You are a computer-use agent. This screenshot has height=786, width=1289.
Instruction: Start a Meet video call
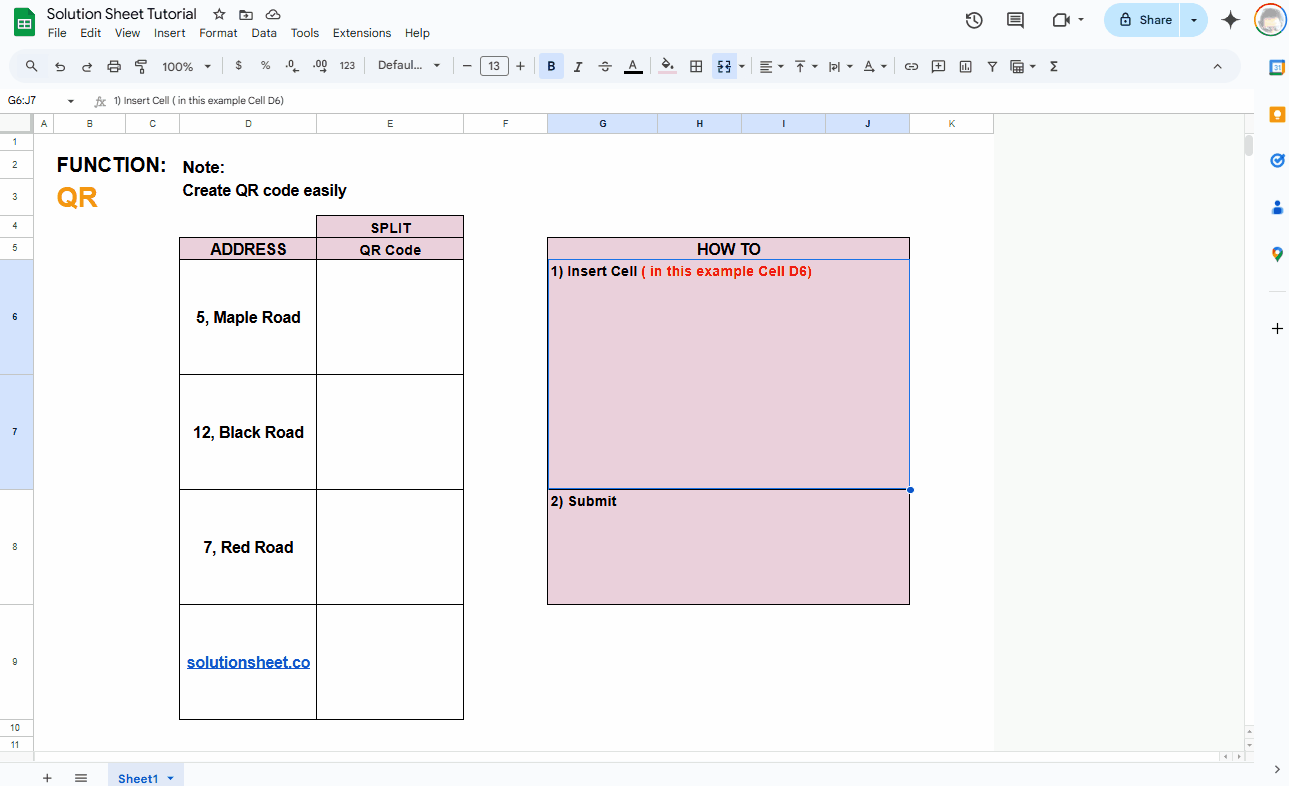1068,20
